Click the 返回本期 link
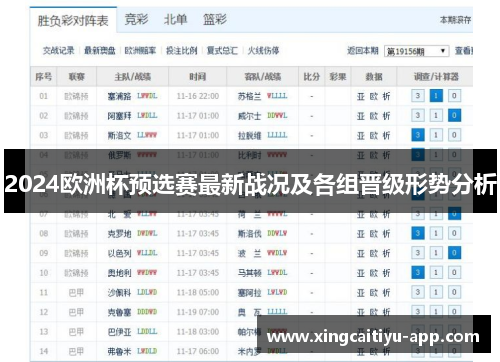 point(363,51)
